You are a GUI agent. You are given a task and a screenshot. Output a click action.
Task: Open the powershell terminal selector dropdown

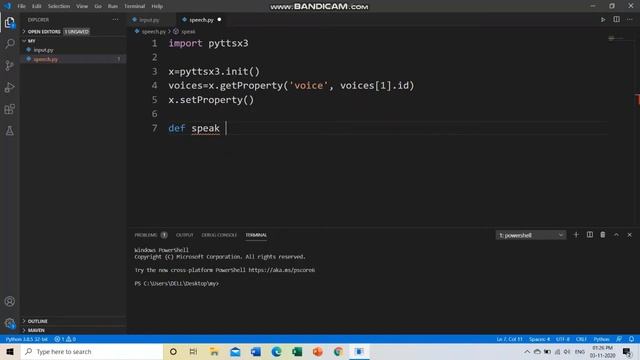tap(531, 235)
